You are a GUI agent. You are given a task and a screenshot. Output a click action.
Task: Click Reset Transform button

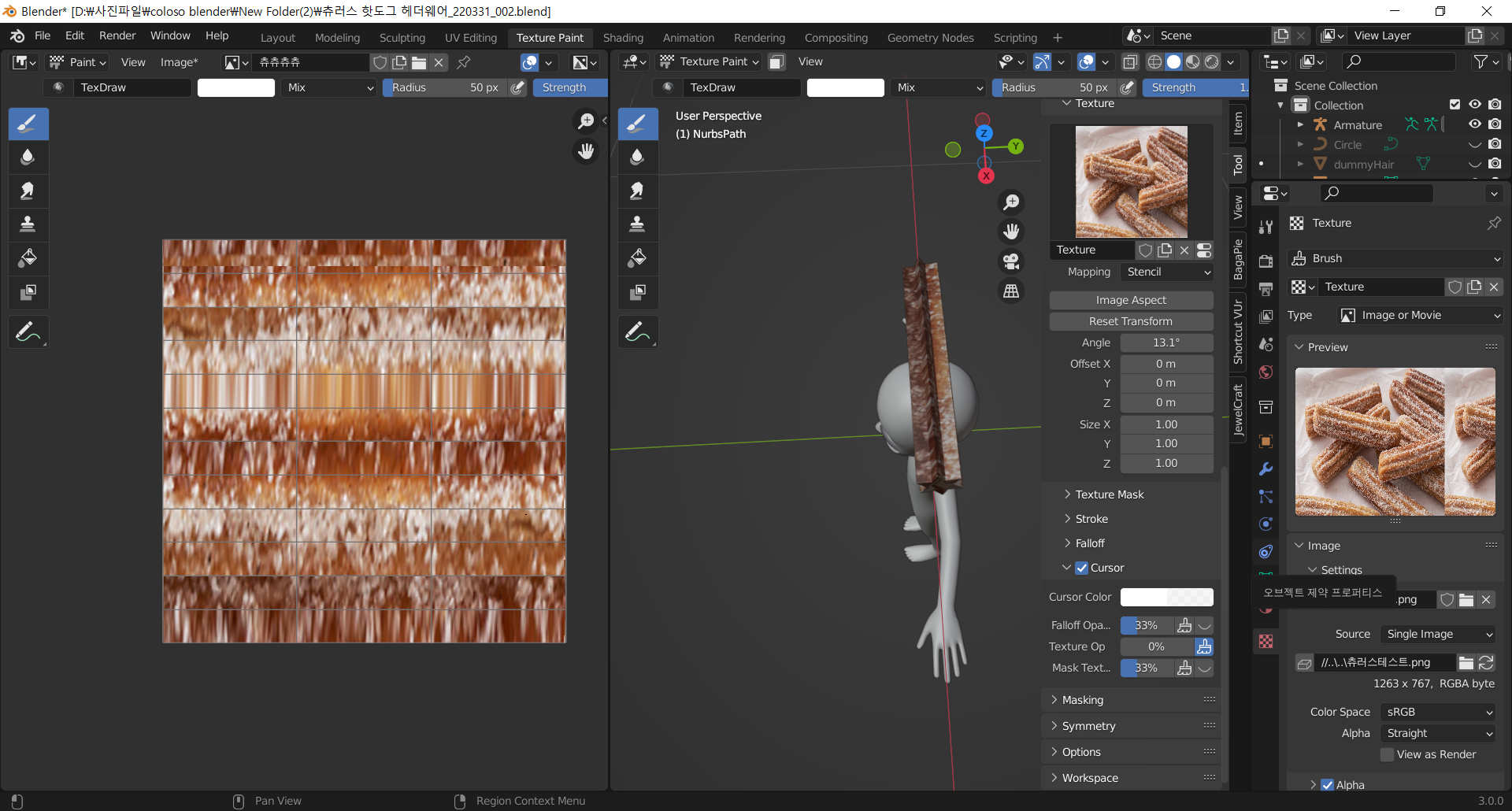click(1131, 321)
